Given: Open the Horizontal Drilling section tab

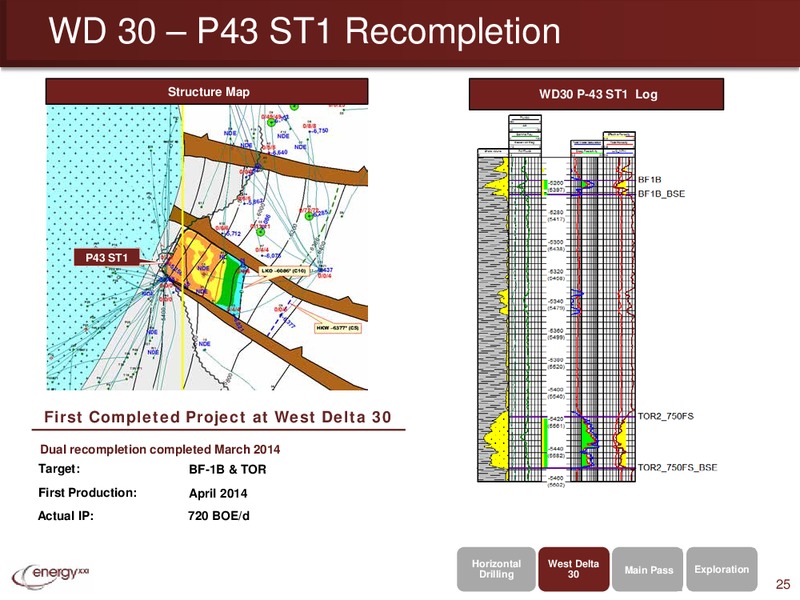Looking at the screenshot, I should tap(496, 569).
